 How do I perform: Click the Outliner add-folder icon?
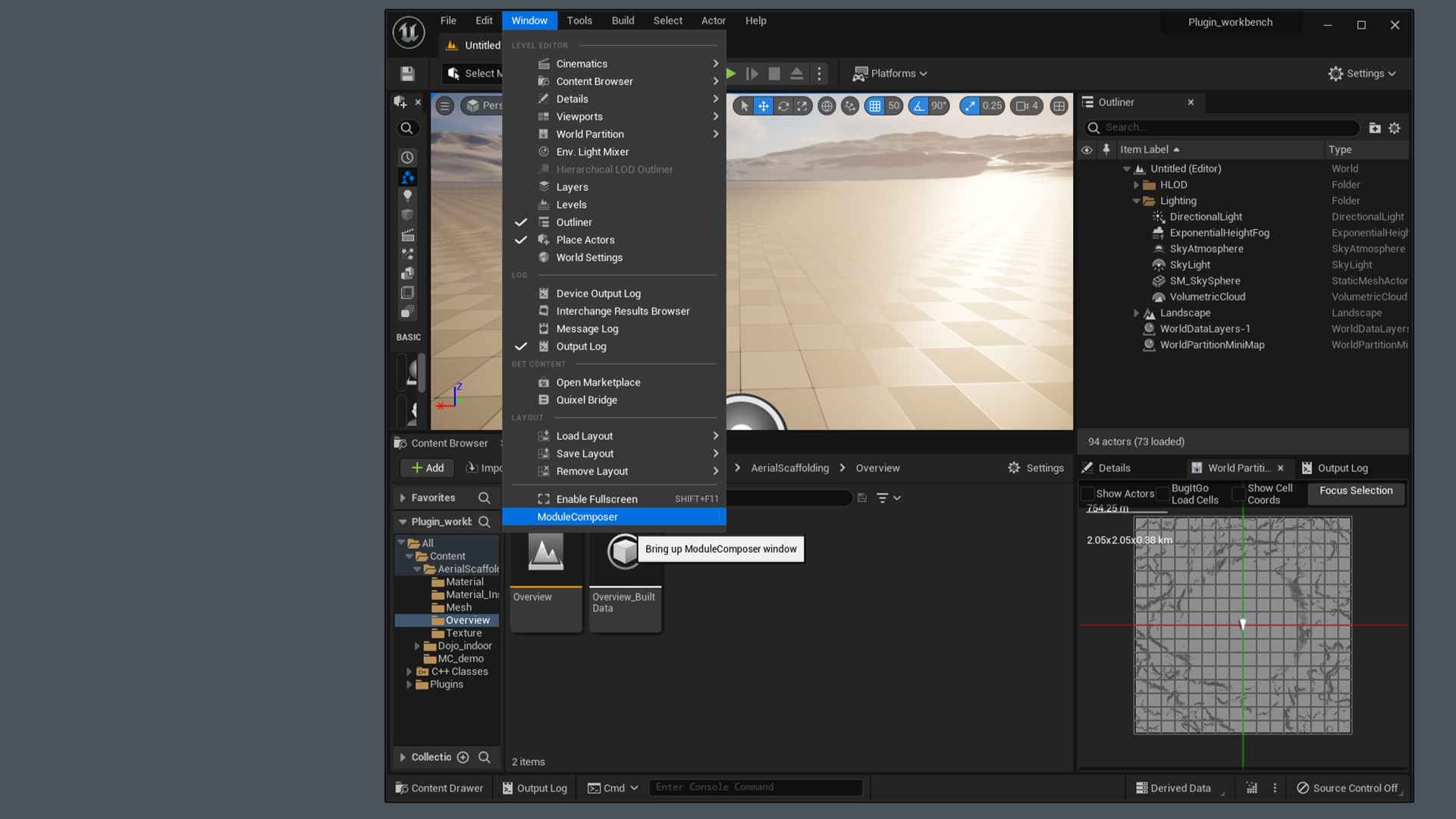tap(1375, 128)
